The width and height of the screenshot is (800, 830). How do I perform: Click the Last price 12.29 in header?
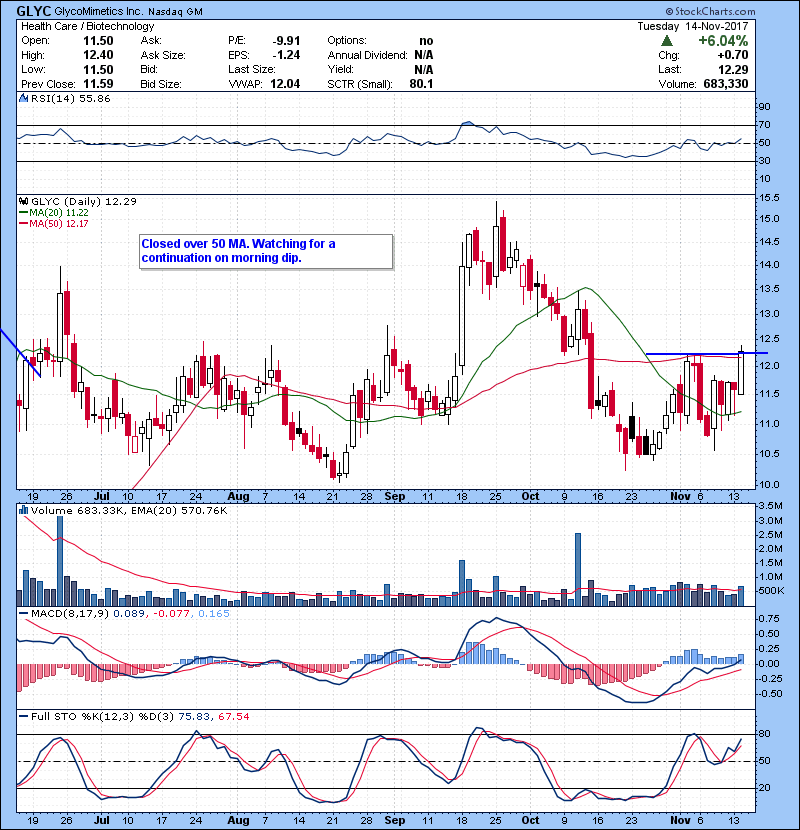(x=733, y=69)
